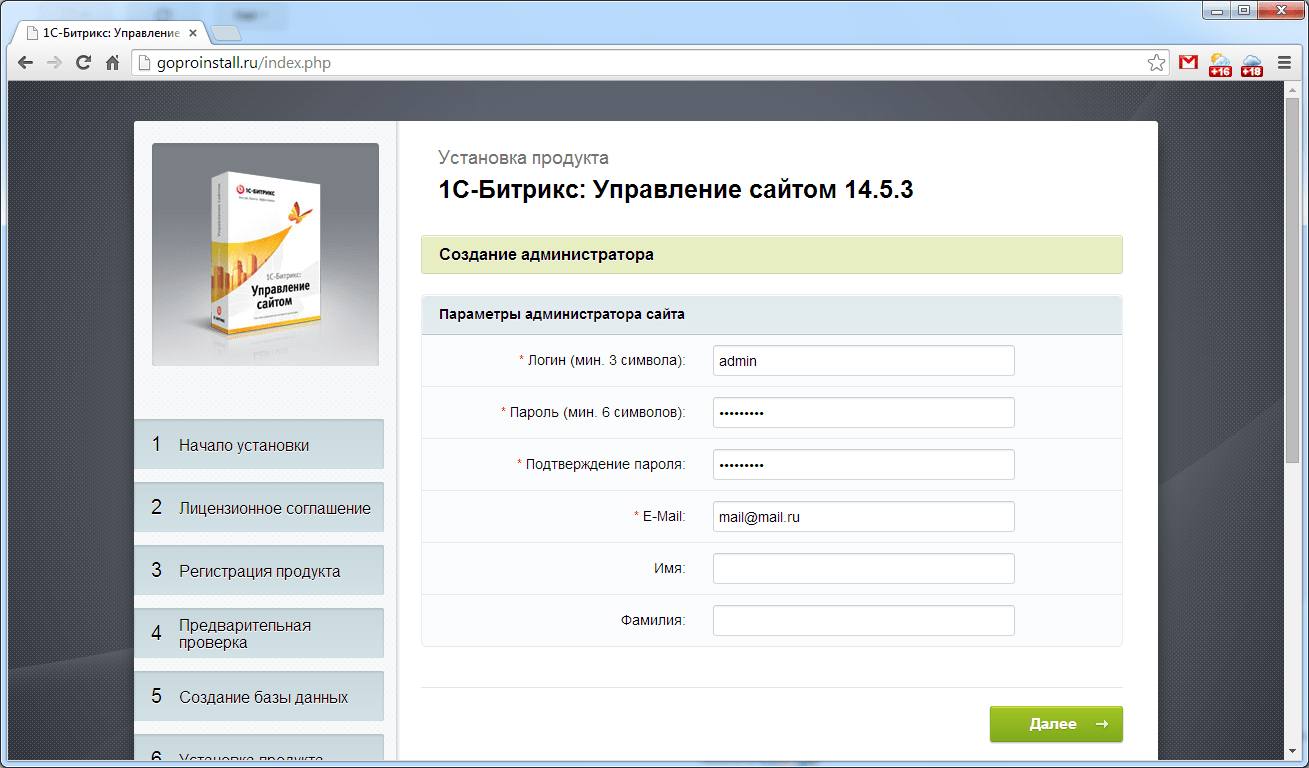Viewport: 1309px width, 768px height.
Task: Click the green Далее button
Action: pyautogui.click(x=1056, y=724)
